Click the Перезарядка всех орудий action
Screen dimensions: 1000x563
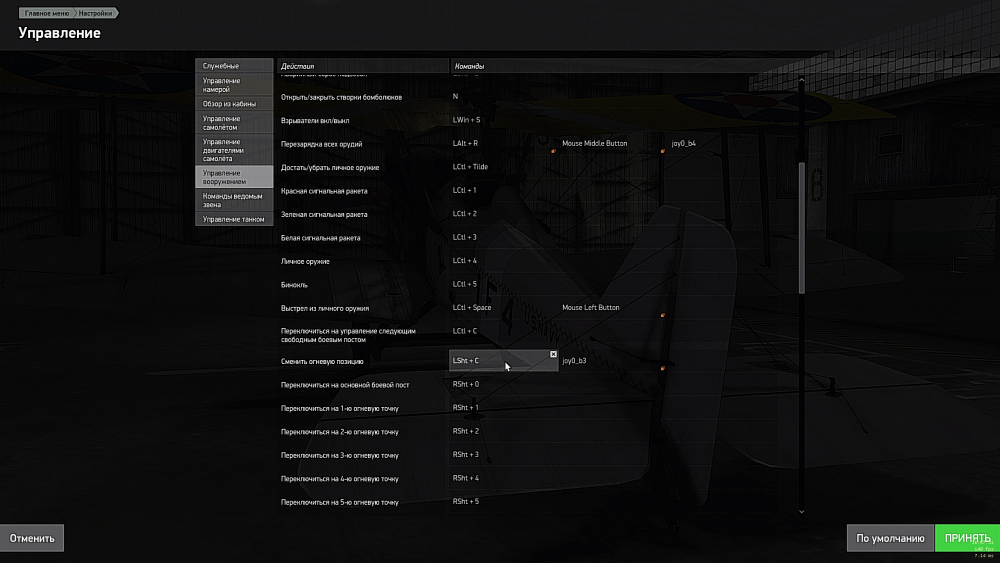point(321,144)
